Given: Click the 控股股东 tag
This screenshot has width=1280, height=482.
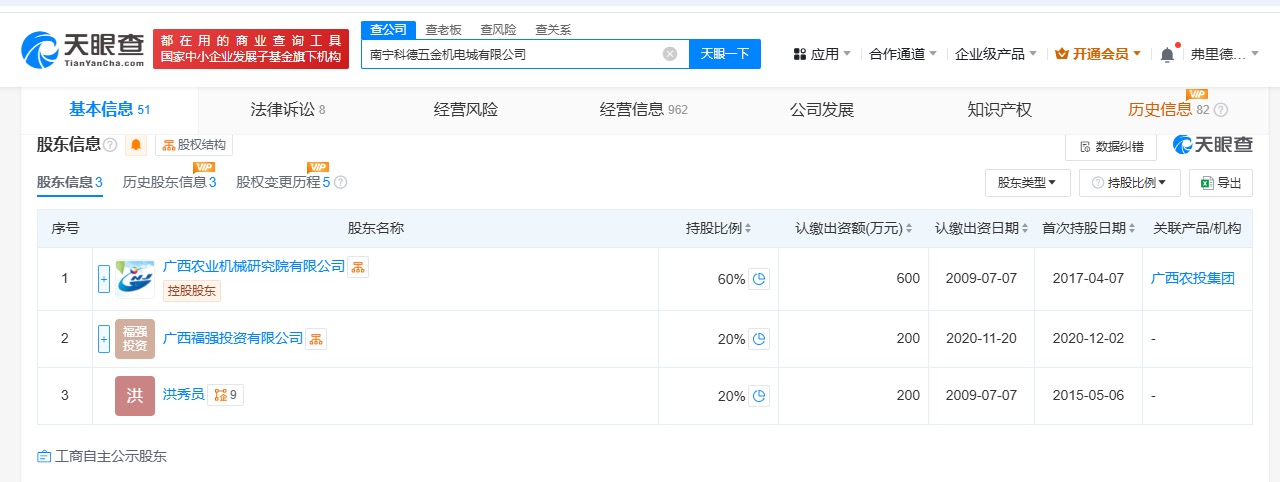Looking at the screenshot, I should click(192, 291).
